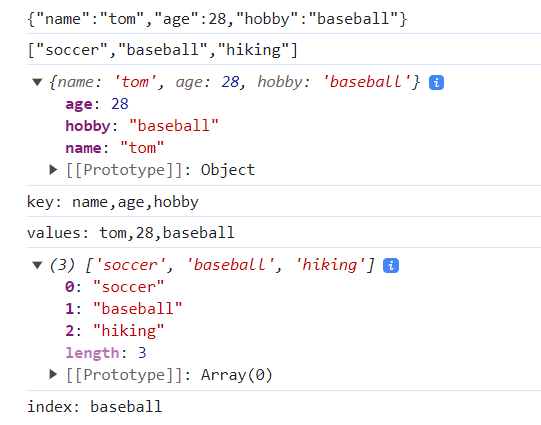Click array item 0: "soccer"
The height and width of the screenshot is (425, 541).
click(115, 287)
